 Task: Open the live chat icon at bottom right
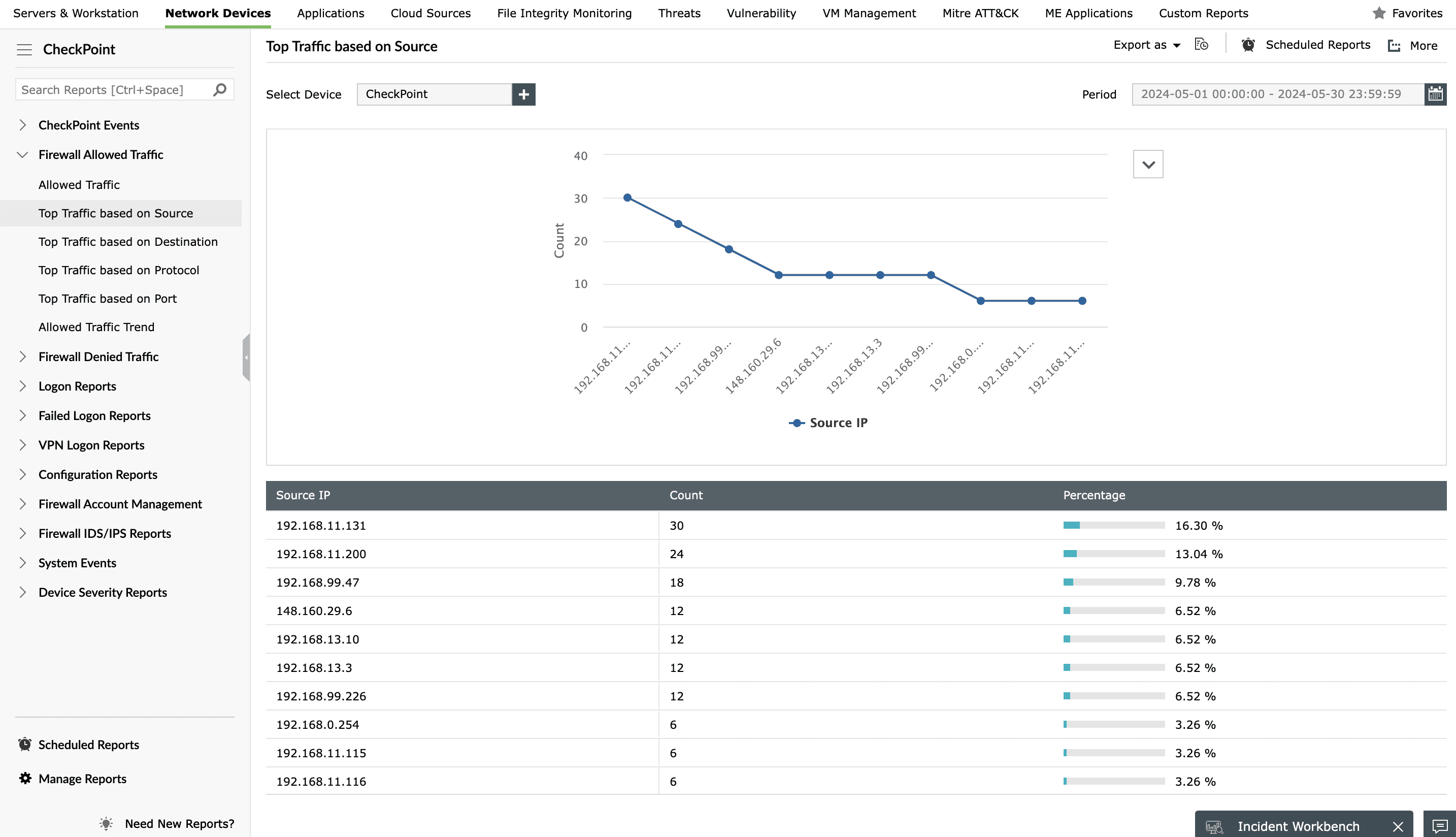tap(1439, 826)
